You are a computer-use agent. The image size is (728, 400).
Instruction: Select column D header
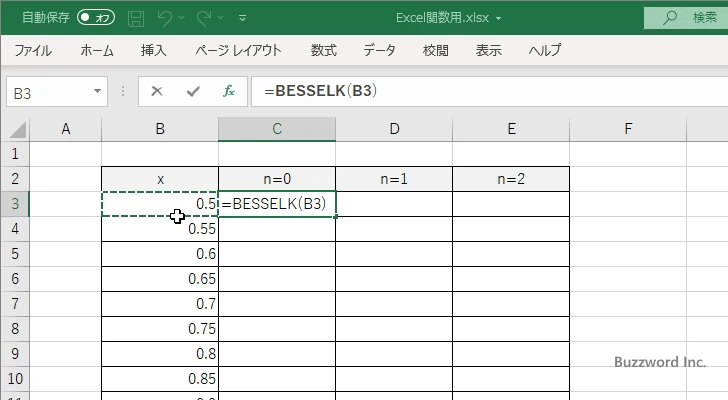click(x=394, y=129)
